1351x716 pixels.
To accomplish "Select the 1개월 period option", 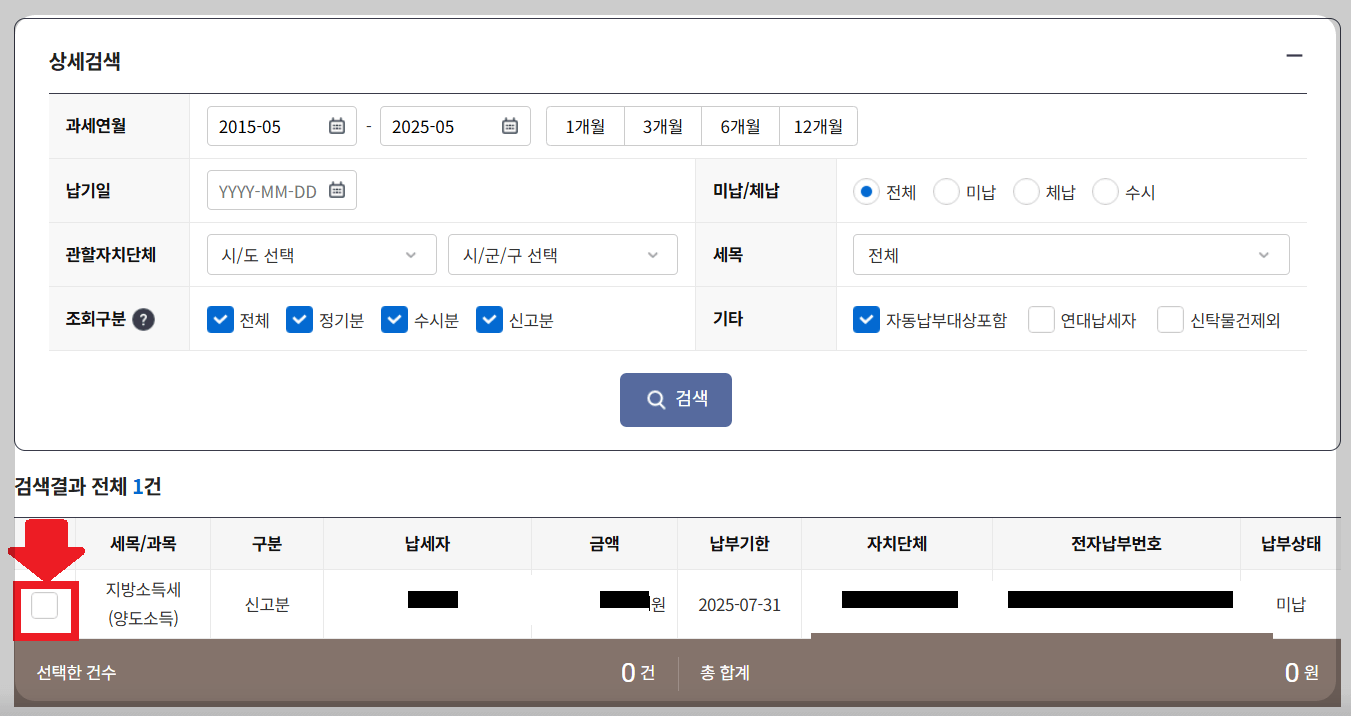I will coord(584,125).
